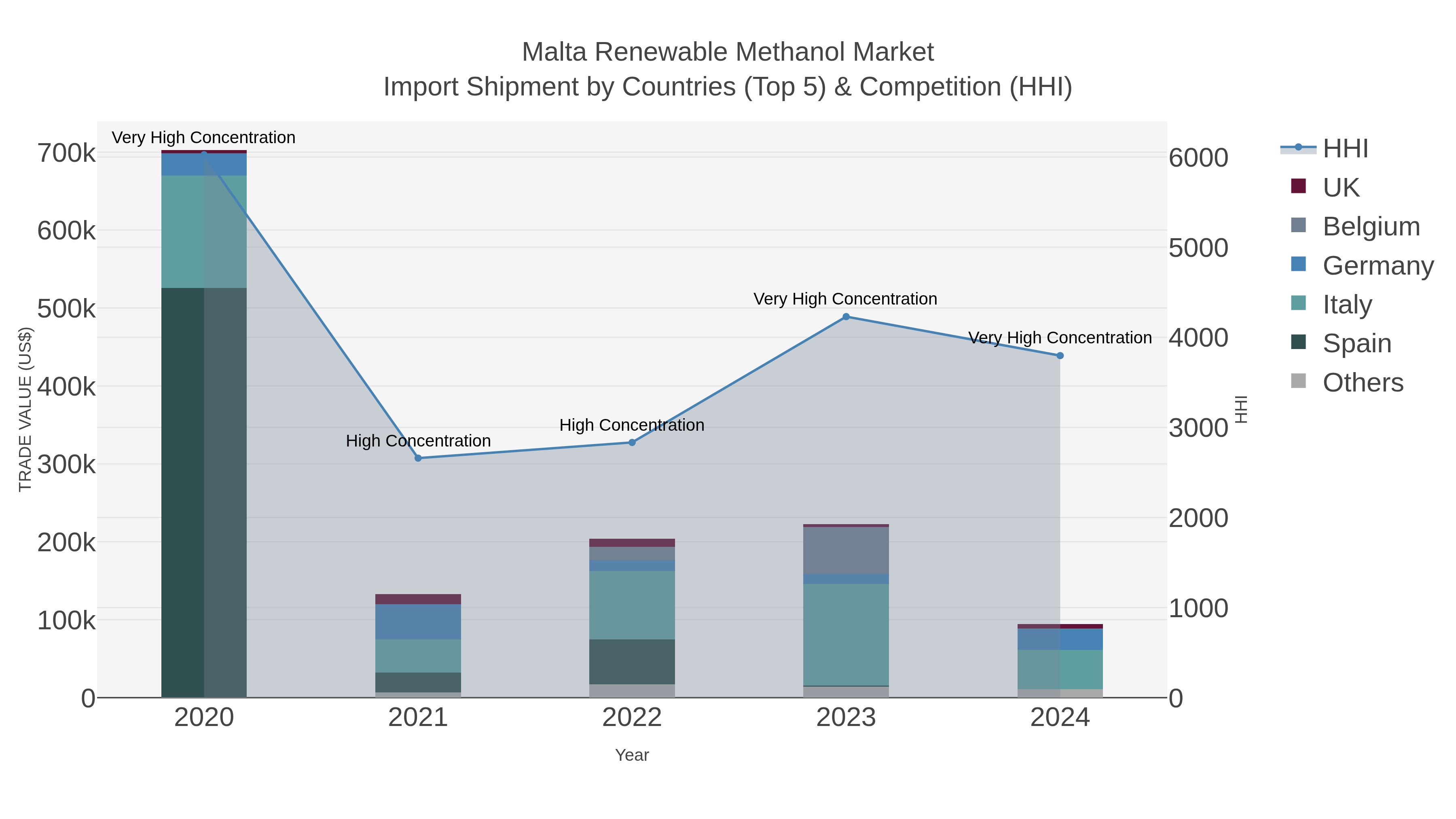This screenshot has height=819, width=1456.
Task: Click the 'Very High Concentration' annotation above 2024
Action: 1060,338
